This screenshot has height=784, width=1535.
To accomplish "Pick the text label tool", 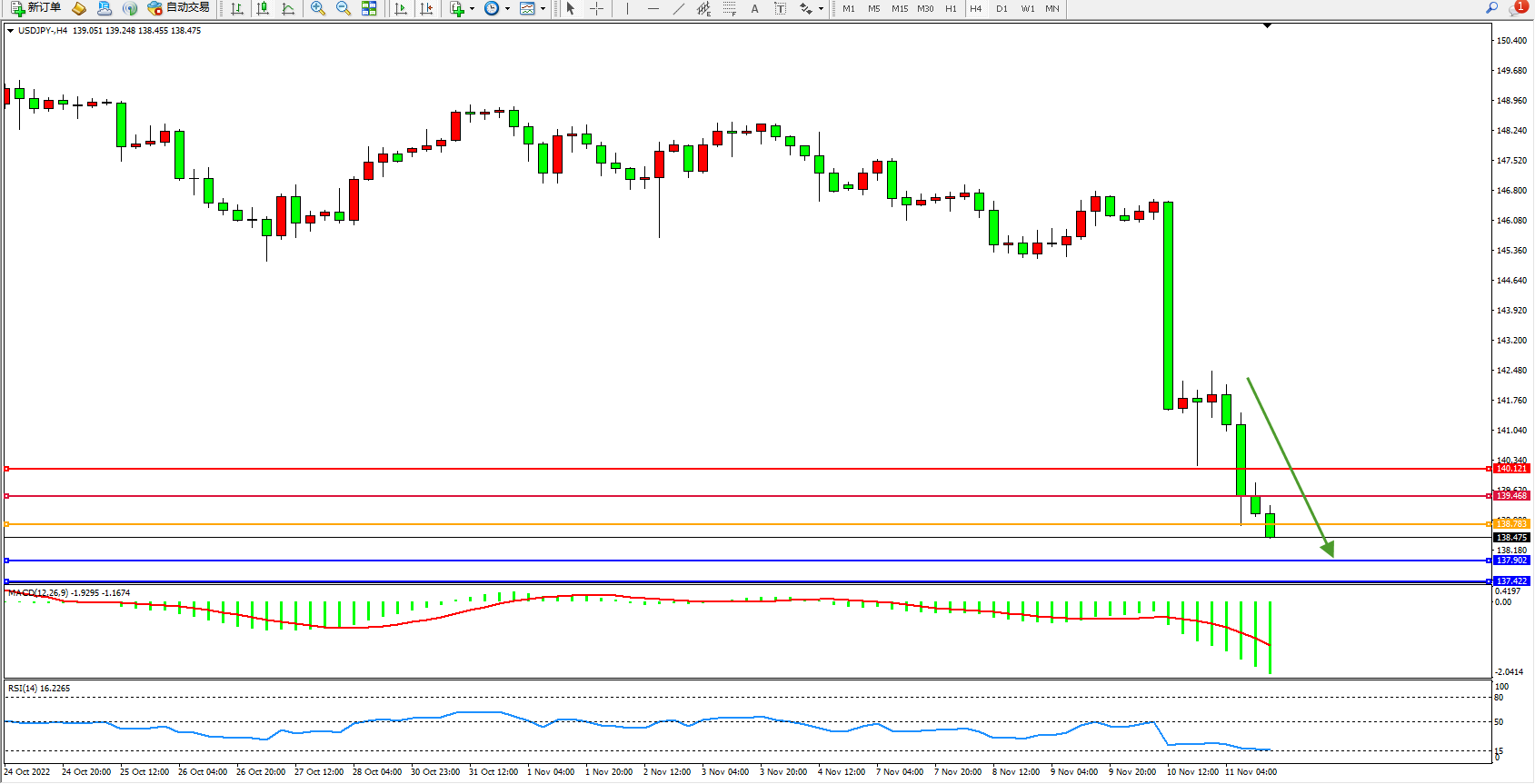I will pyautogui.click(x=754, y=8).
